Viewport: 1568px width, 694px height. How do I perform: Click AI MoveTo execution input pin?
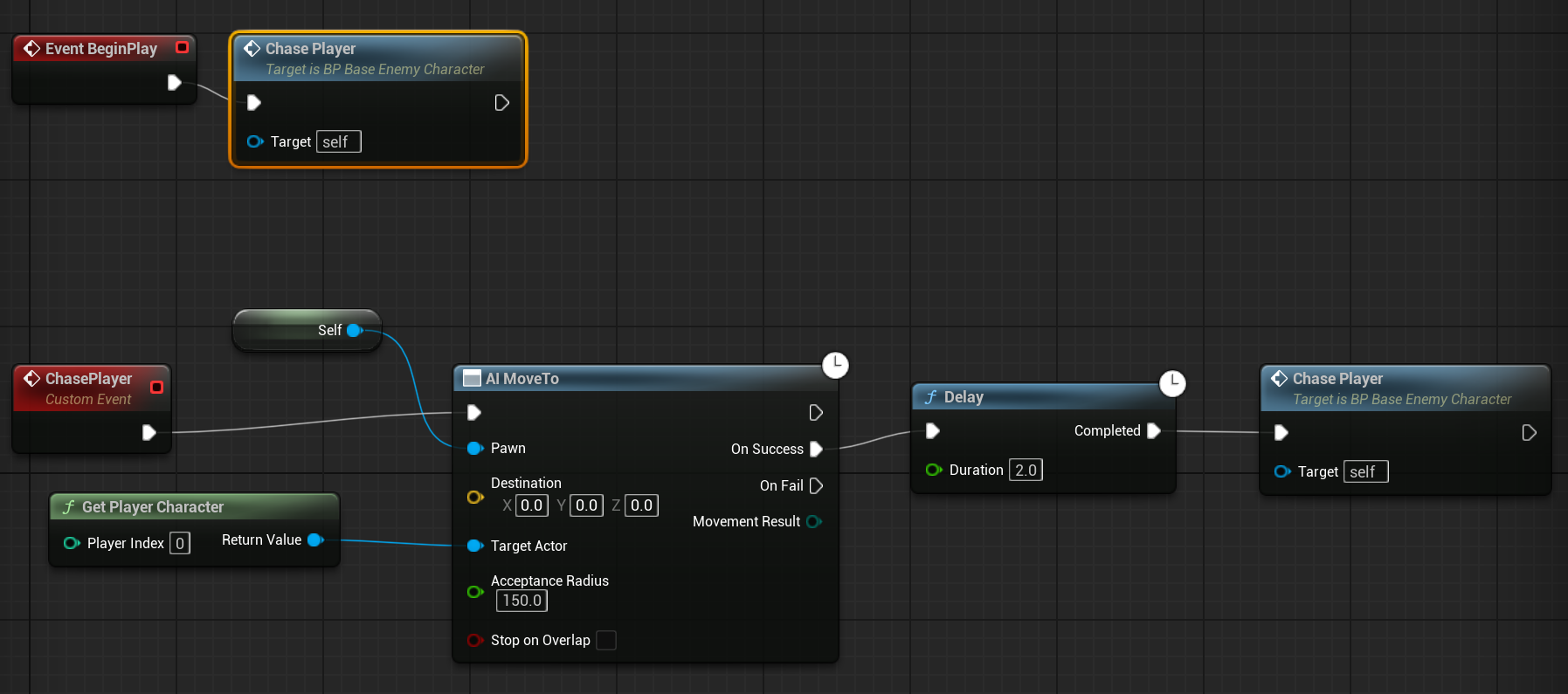474,412
